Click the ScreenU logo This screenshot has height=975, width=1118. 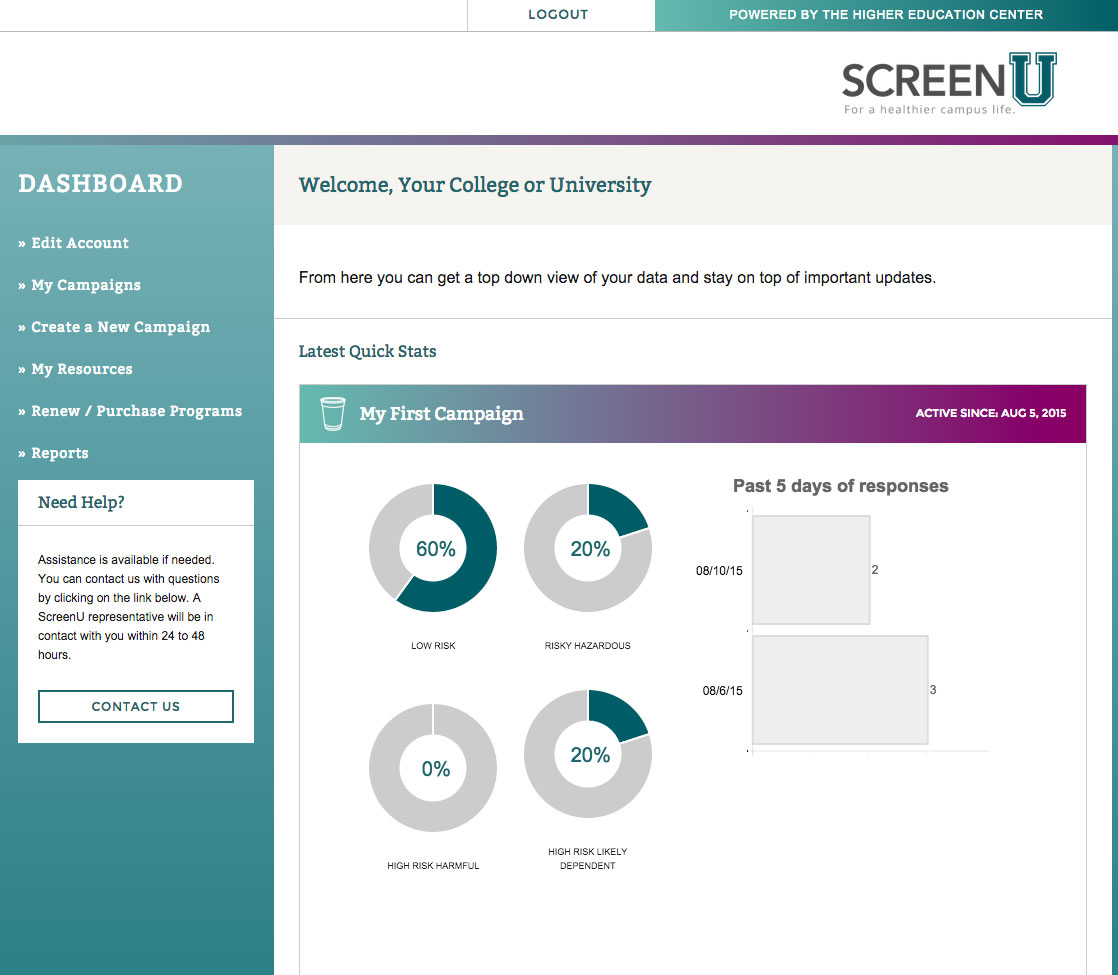948,83
